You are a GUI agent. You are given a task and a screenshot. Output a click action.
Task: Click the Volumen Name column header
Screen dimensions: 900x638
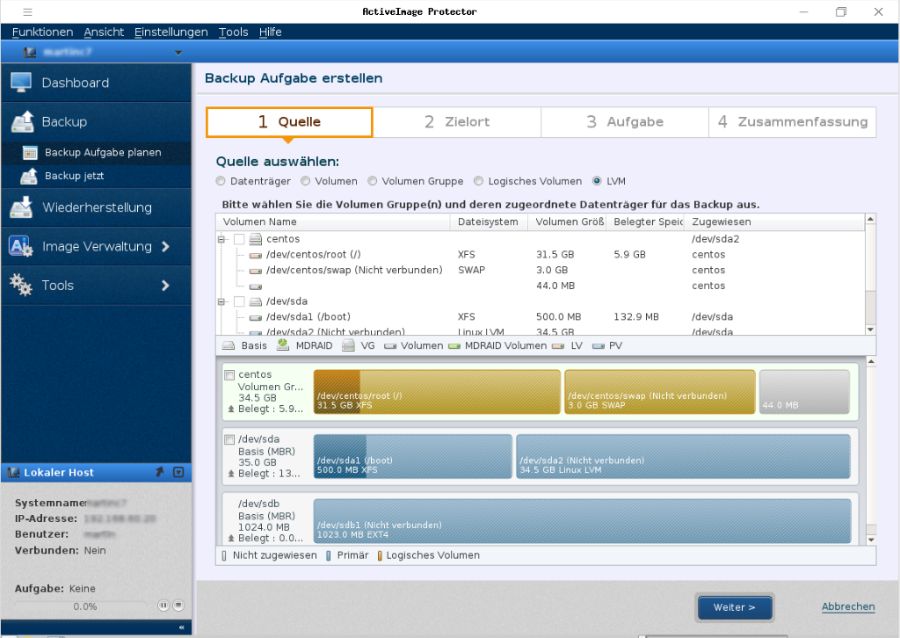pyautogui.click(x=333, y=222)
